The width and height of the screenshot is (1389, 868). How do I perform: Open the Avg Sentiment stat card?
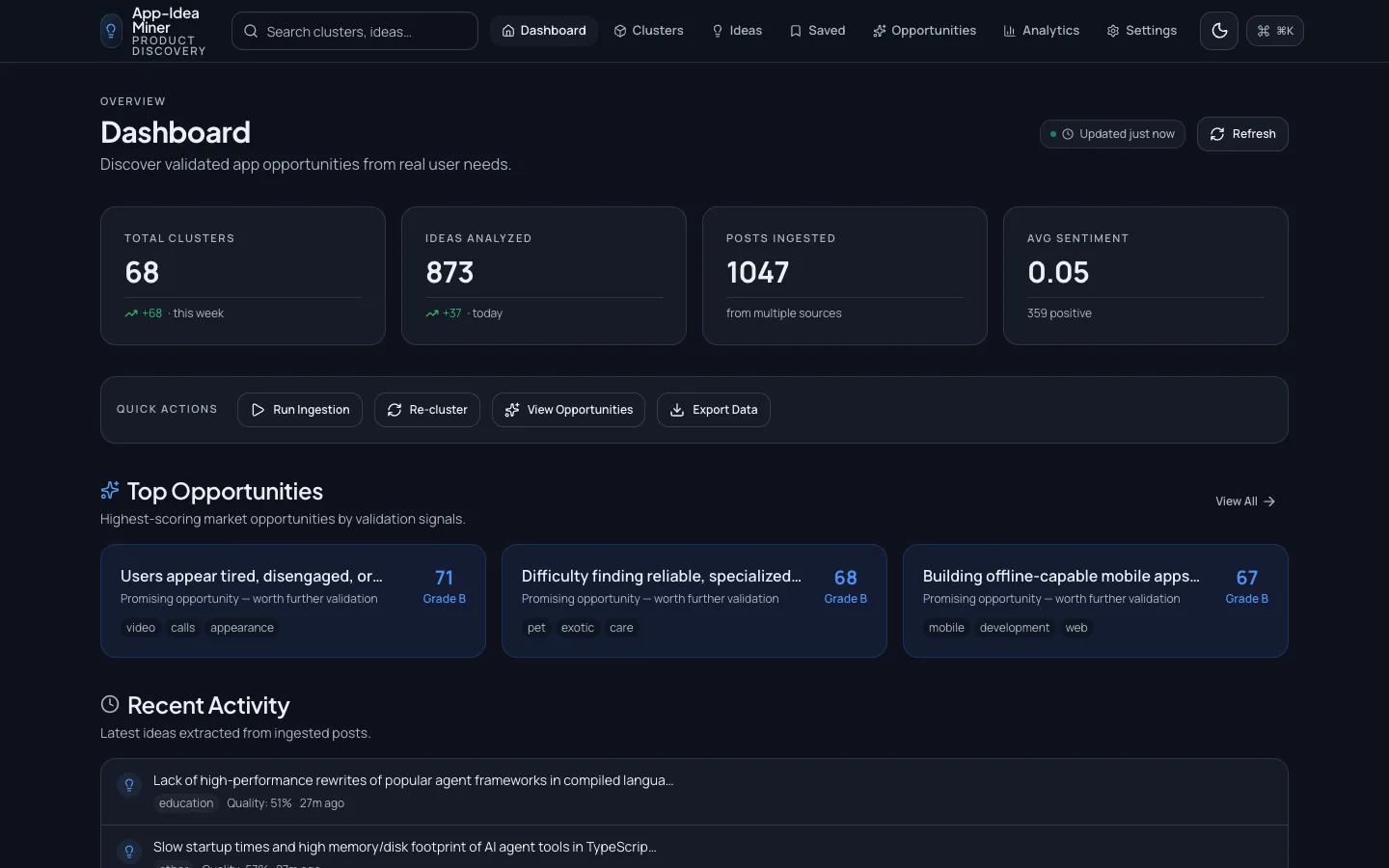pyautogui.click(x=1146, y=276)
